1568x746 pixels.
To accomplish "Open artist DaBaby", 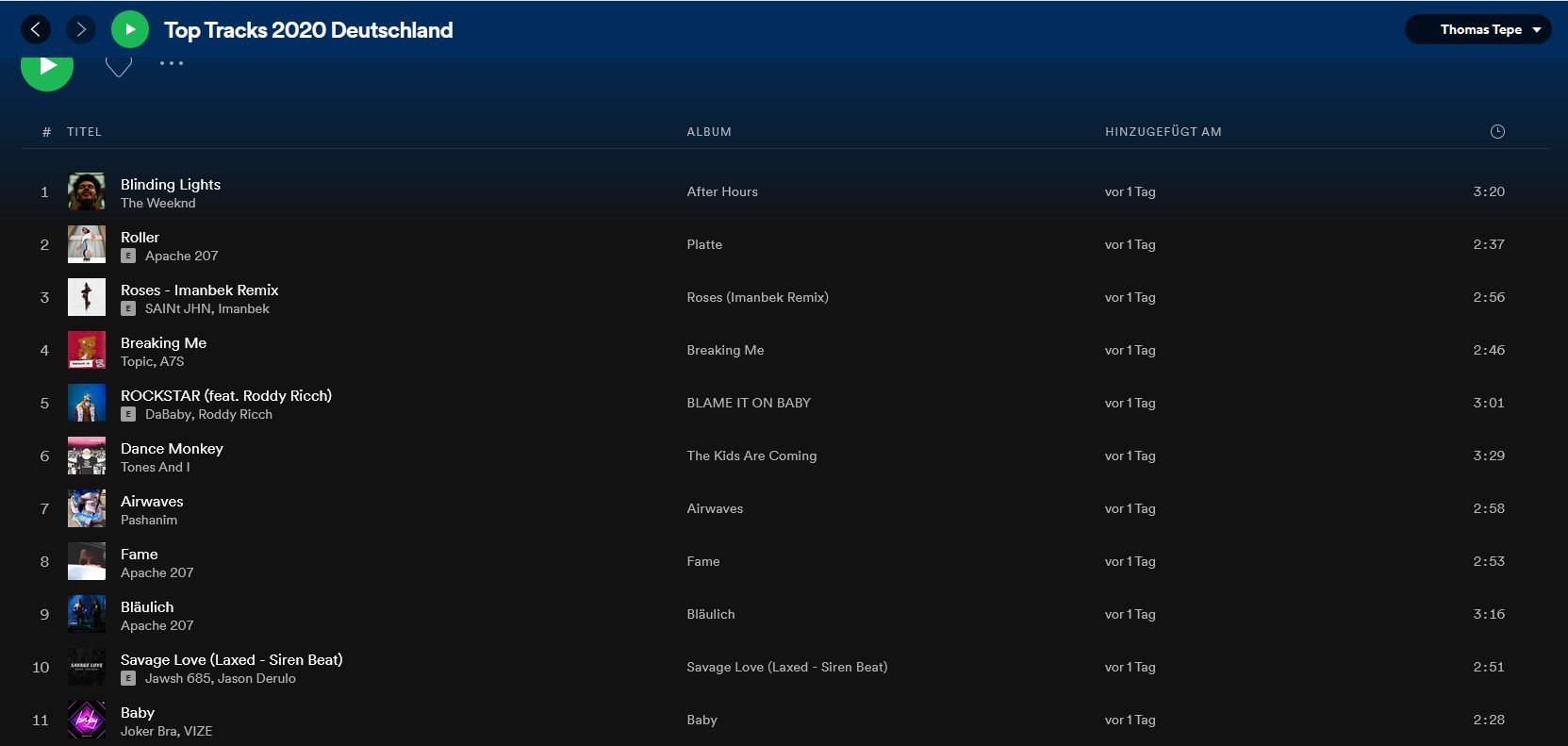I will 169,414.
